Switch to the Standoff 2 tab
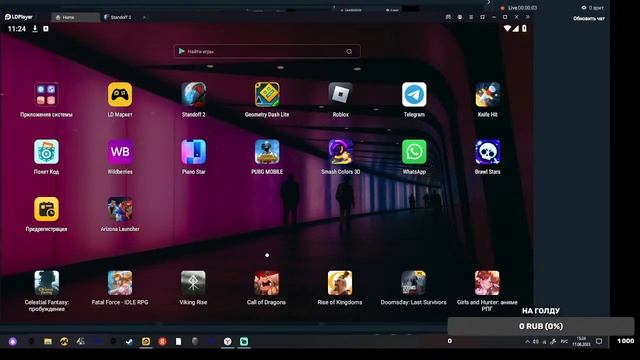Image resolution: width=640 pixels, height=360 pixels. point(121,17)
